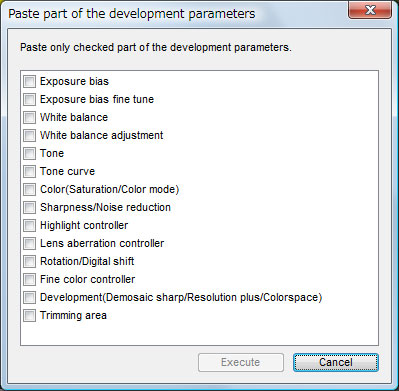399x391 pixels.
Task: Click the Trimming area label text
Action: [x=73, y=315]
